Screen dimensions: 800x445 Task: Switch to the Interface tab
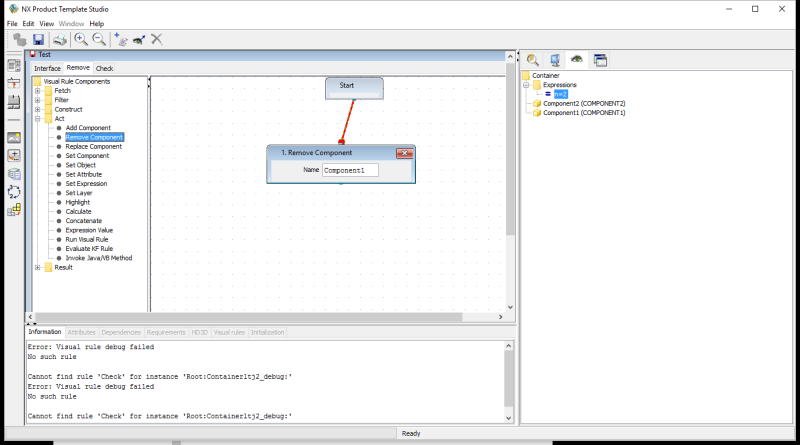click(47, 68)
